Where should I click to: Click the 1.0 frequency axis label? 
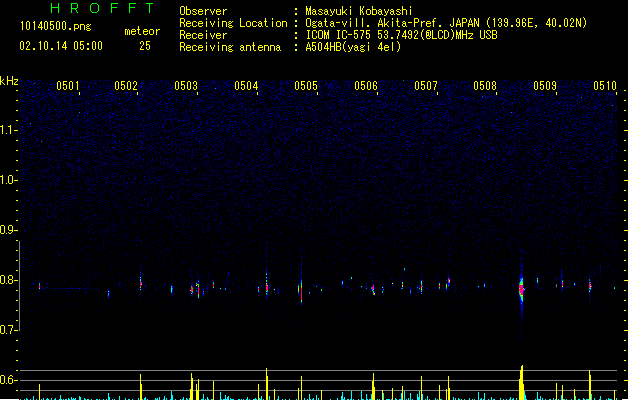tap(8, 180)
